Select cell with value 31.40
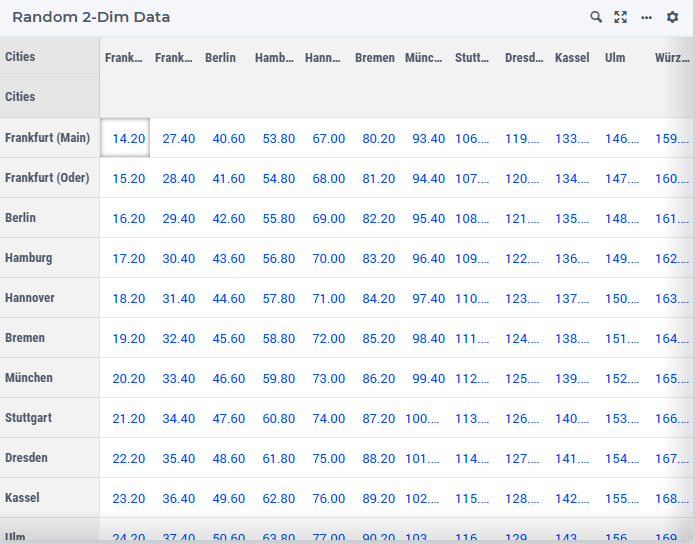 tap(175, 298)
